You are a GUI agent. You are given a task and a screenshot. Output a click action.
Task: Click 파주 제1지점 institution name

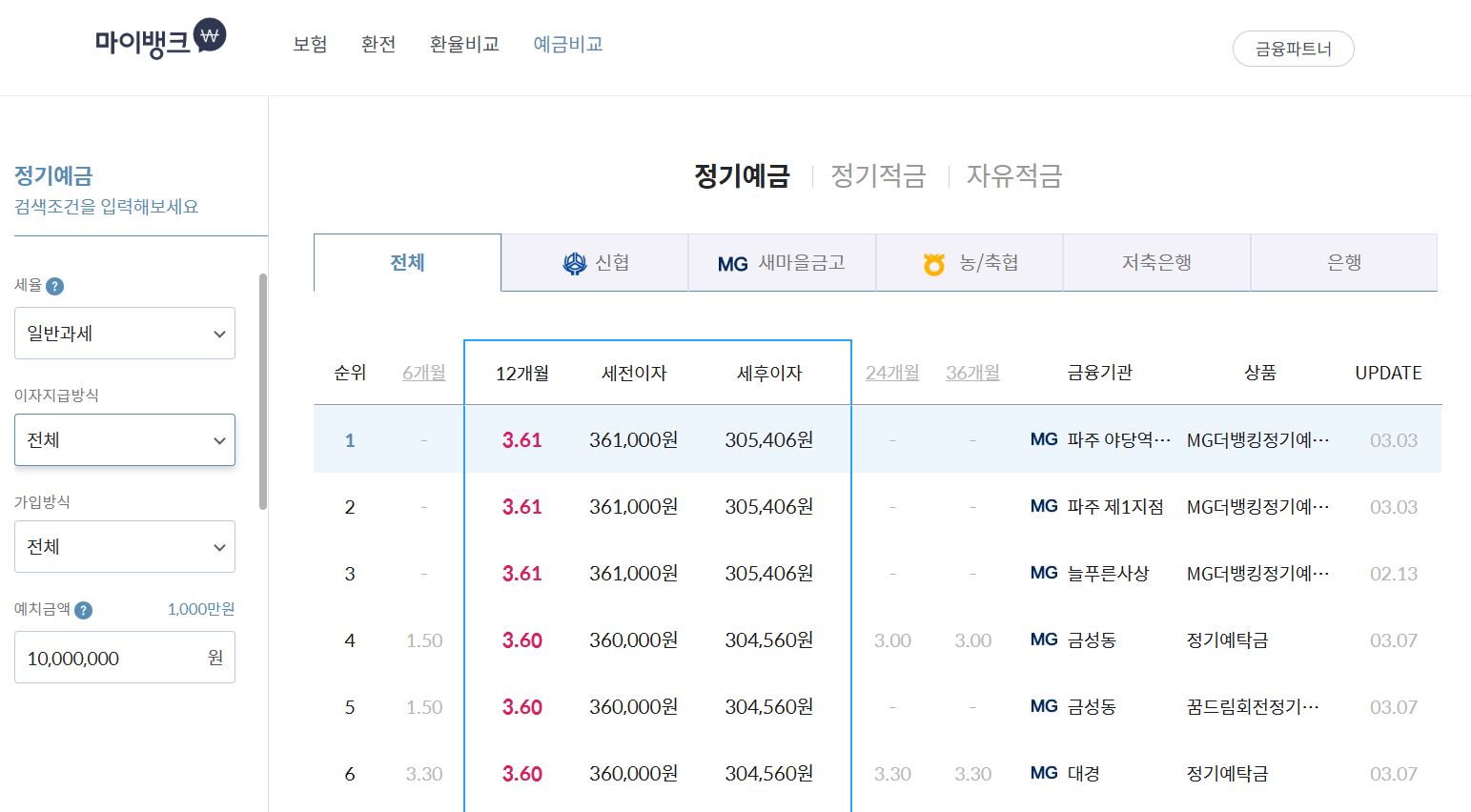(1115, 506)
